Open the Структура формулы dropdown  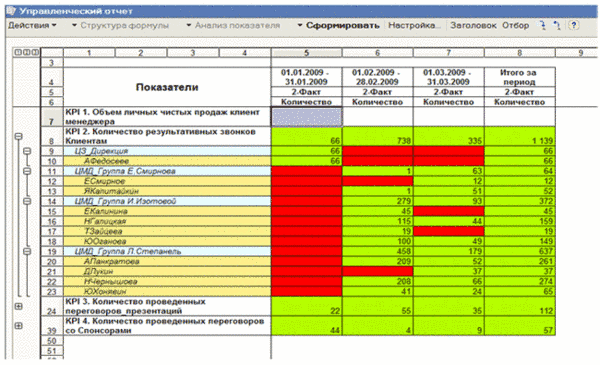coord(121,26)
